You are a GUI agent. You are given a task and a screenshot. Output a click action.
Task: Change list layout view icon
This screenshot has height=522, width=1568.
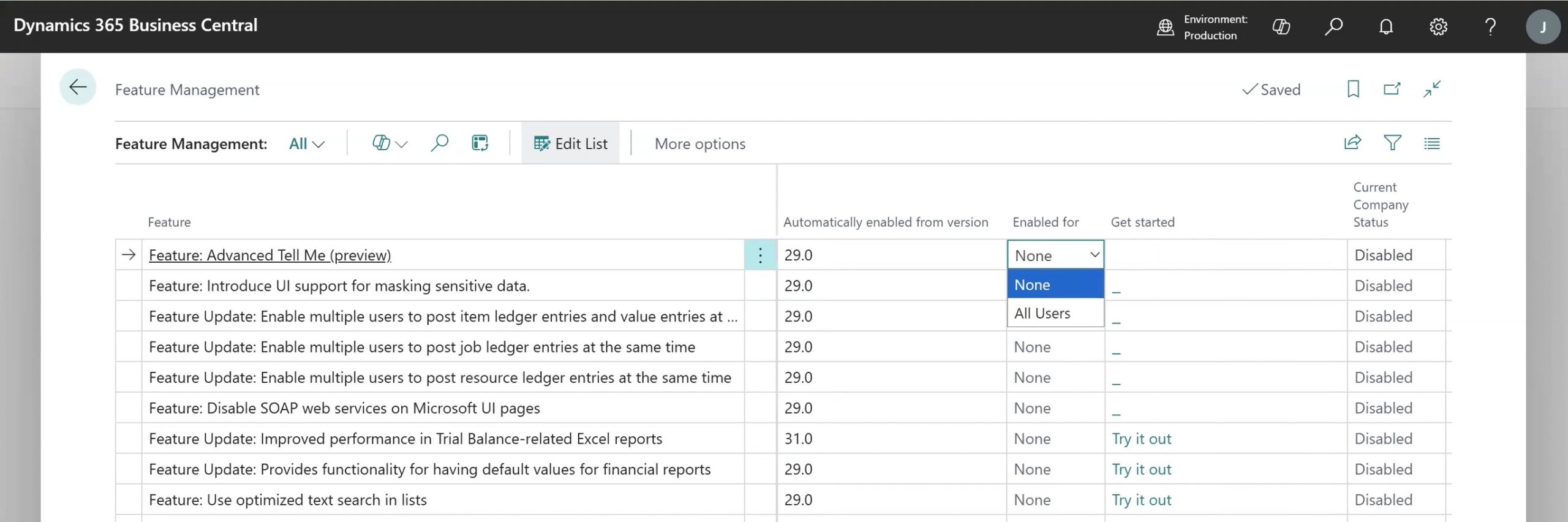1431,143
